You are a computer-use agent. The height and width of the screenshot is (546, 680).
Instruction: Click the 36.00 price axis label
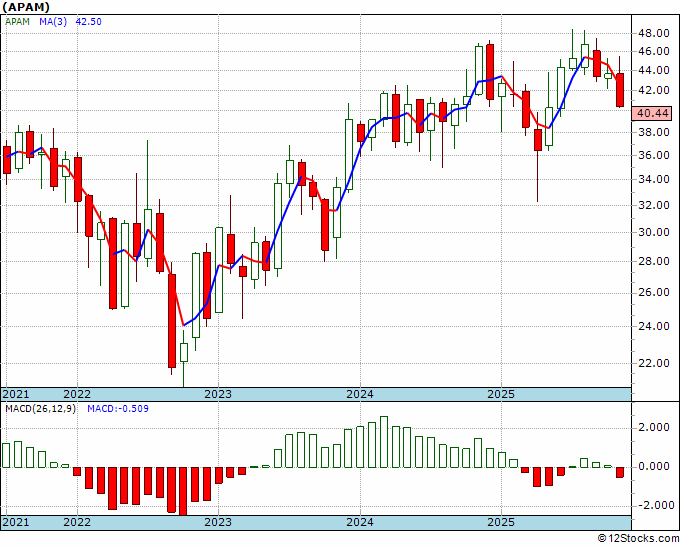[653, 155]
